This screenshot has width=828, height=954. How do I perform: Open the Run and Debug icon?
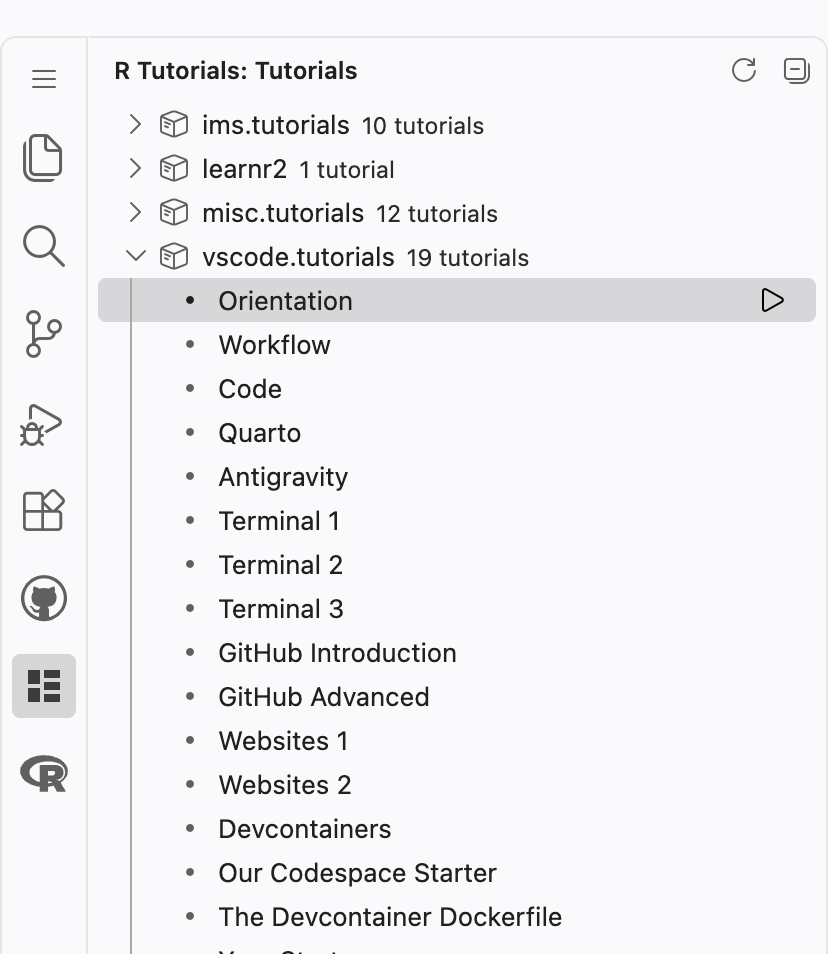tap(41, 425)
